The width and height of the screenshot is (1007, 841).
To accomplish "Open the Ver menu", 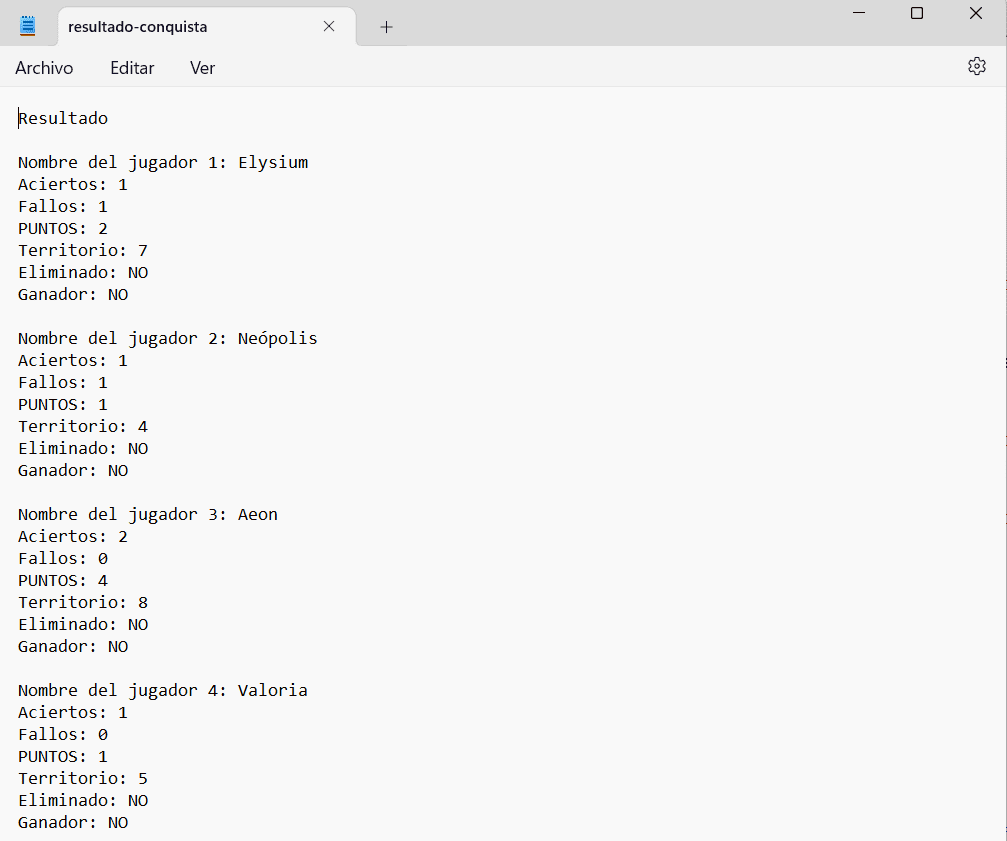I will [x=202, y=68].
